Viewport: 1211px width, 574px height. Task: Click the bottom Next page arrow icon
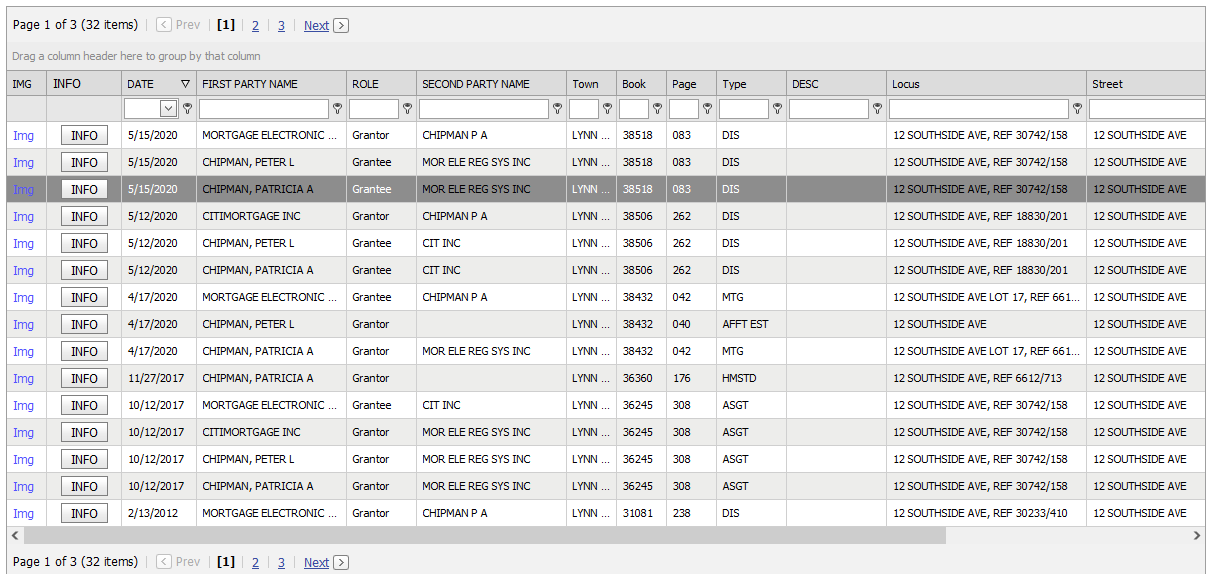341,562
